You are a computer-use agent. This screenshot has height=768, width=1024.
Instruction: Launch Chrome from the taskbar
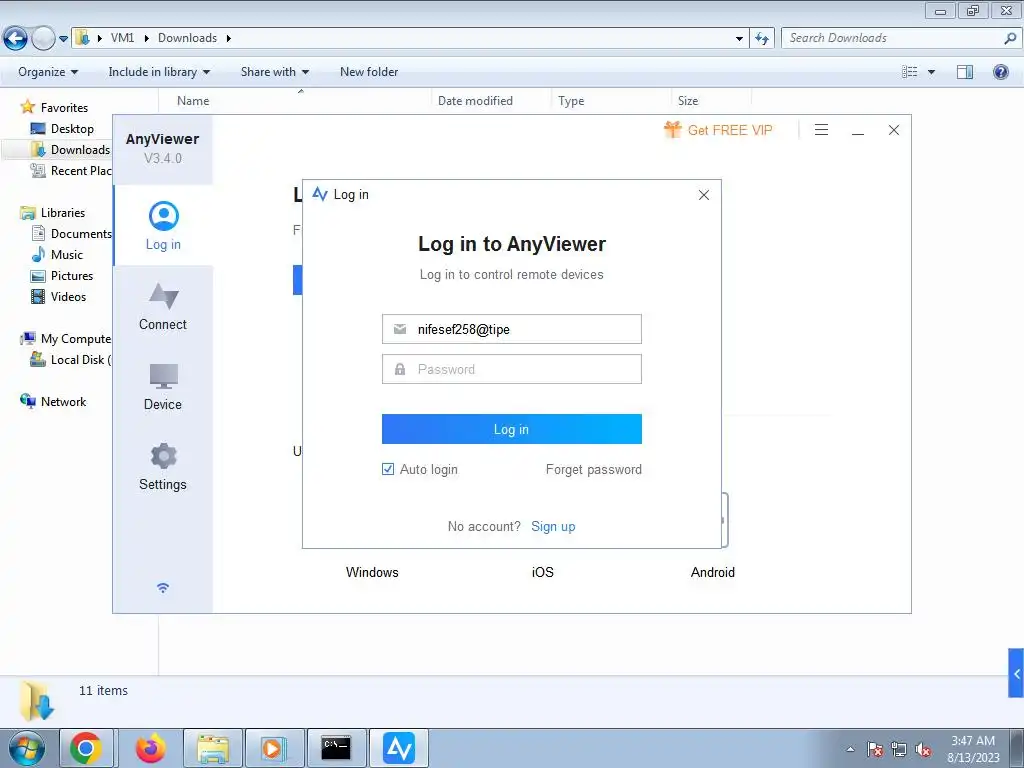pos(86,748)
